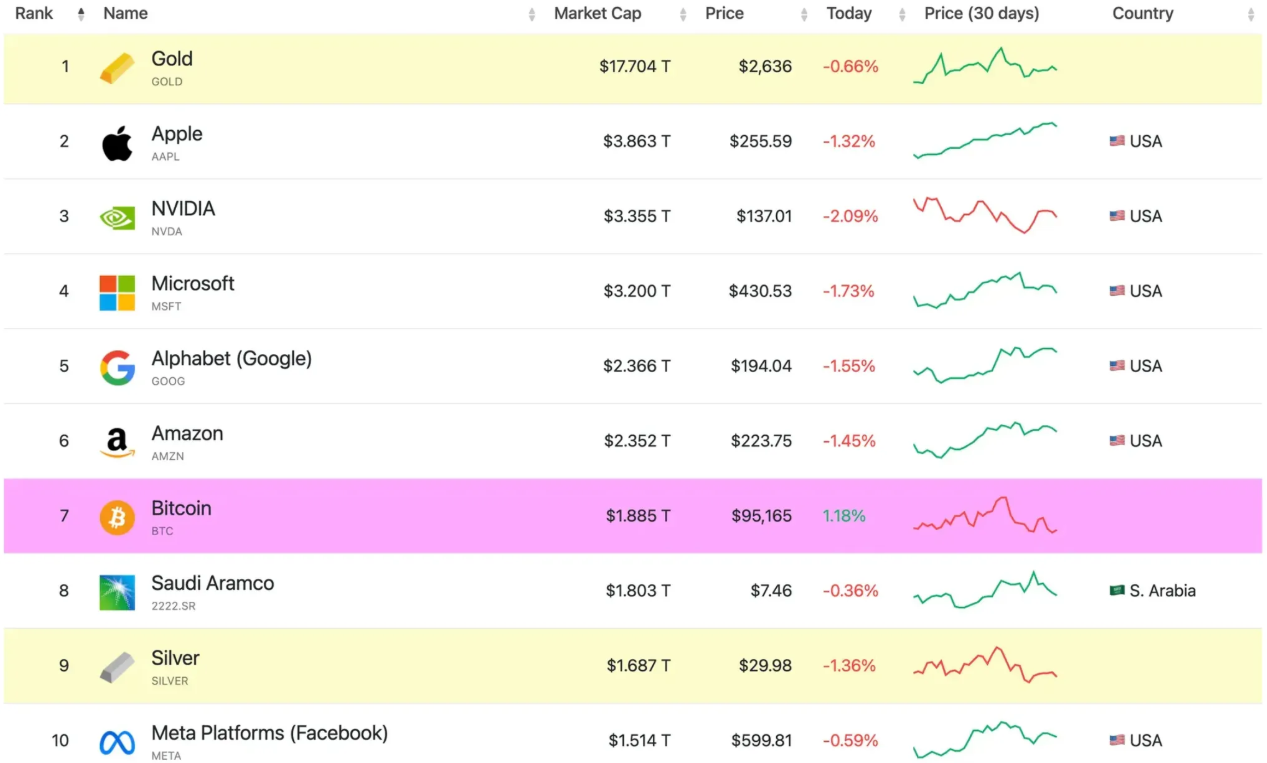Open the Meta Platforms (Facebook) link
Viewport: 1267px width, 763px height.
tap(270, 734)
